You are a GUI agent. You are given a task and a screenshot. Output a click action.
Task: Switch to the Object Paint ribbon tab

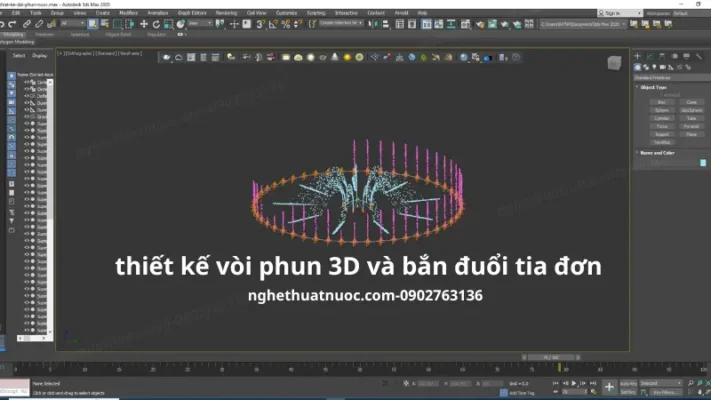click(x=118, y=34)
